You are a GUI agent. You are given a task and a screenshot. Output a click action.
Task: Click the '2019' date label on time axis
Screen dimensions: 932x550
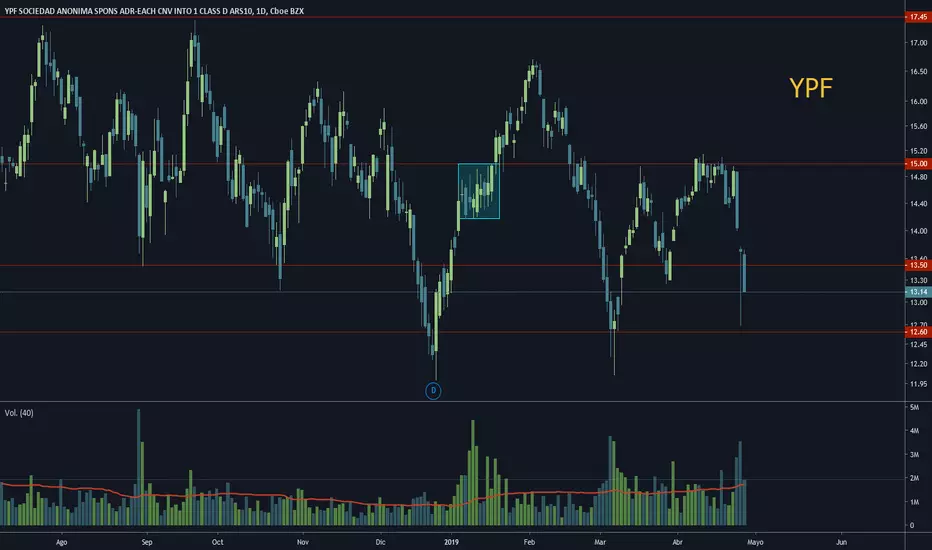pyautogui.click(x=452, y=542)
